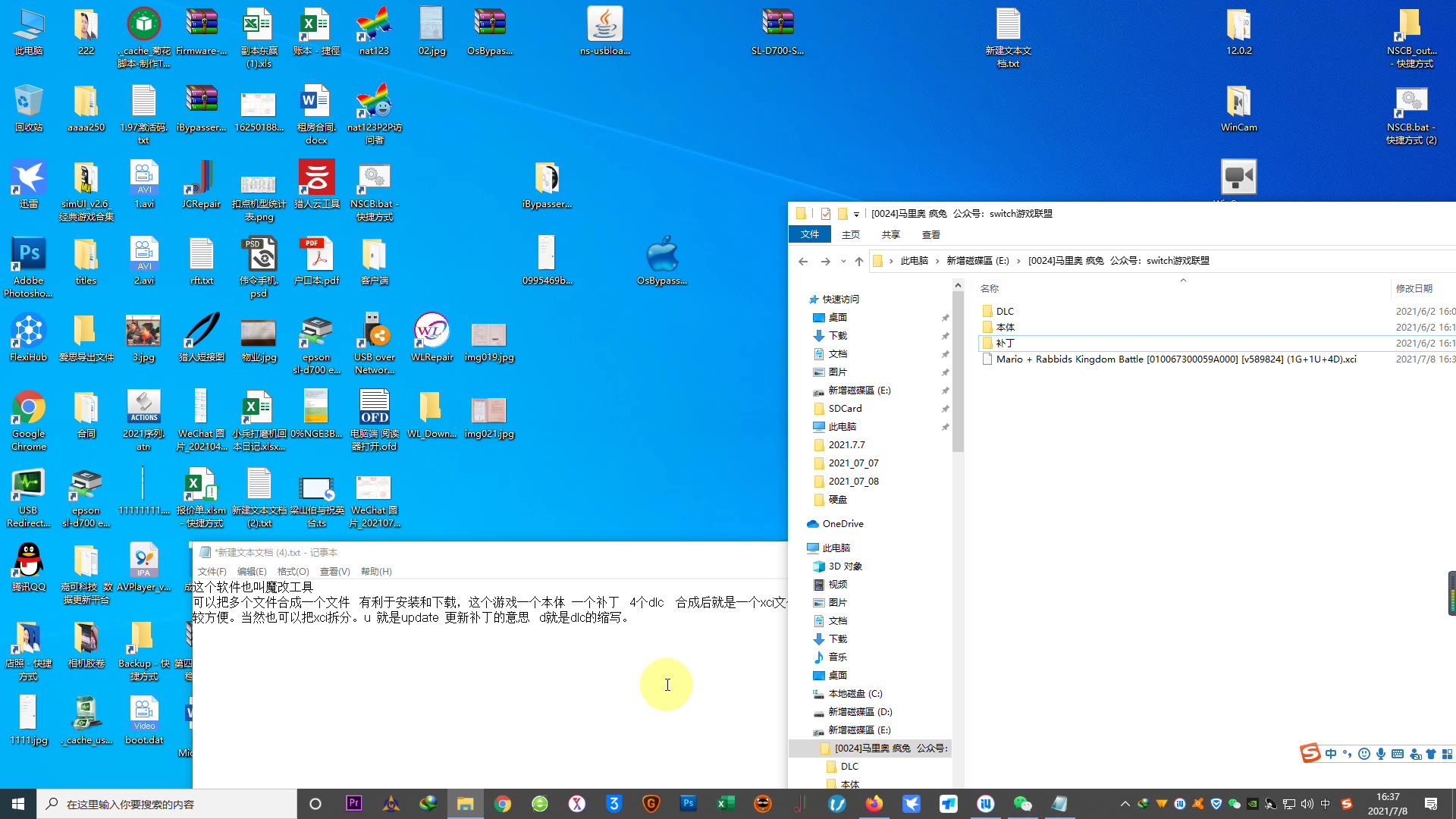The image size is (1456, 819).
Task: Open 迅雷 desktop shortcut
Action: 29,184
